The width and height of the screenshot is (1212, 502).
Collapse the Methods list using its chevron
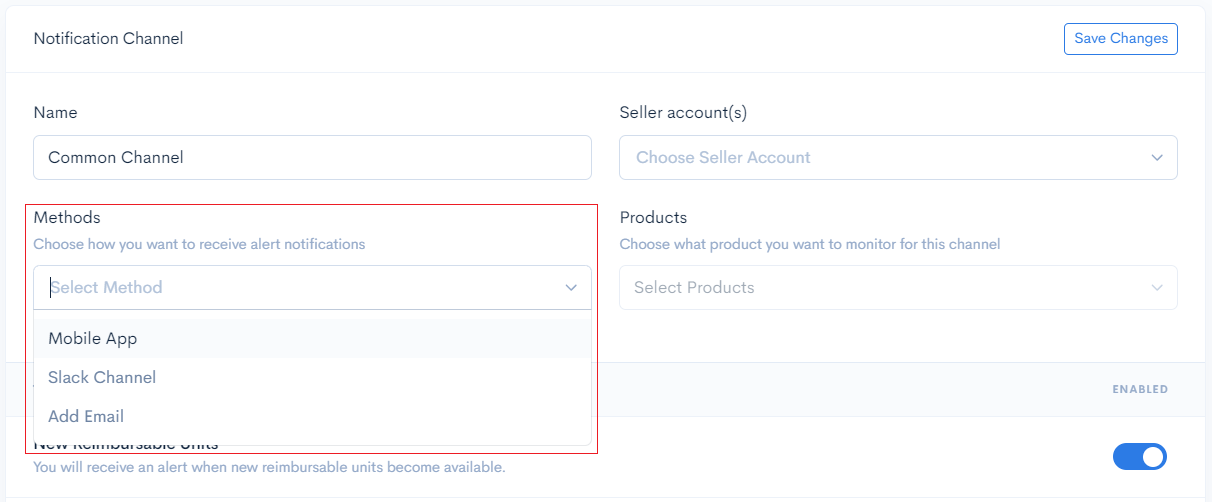(x=571, y=288)
